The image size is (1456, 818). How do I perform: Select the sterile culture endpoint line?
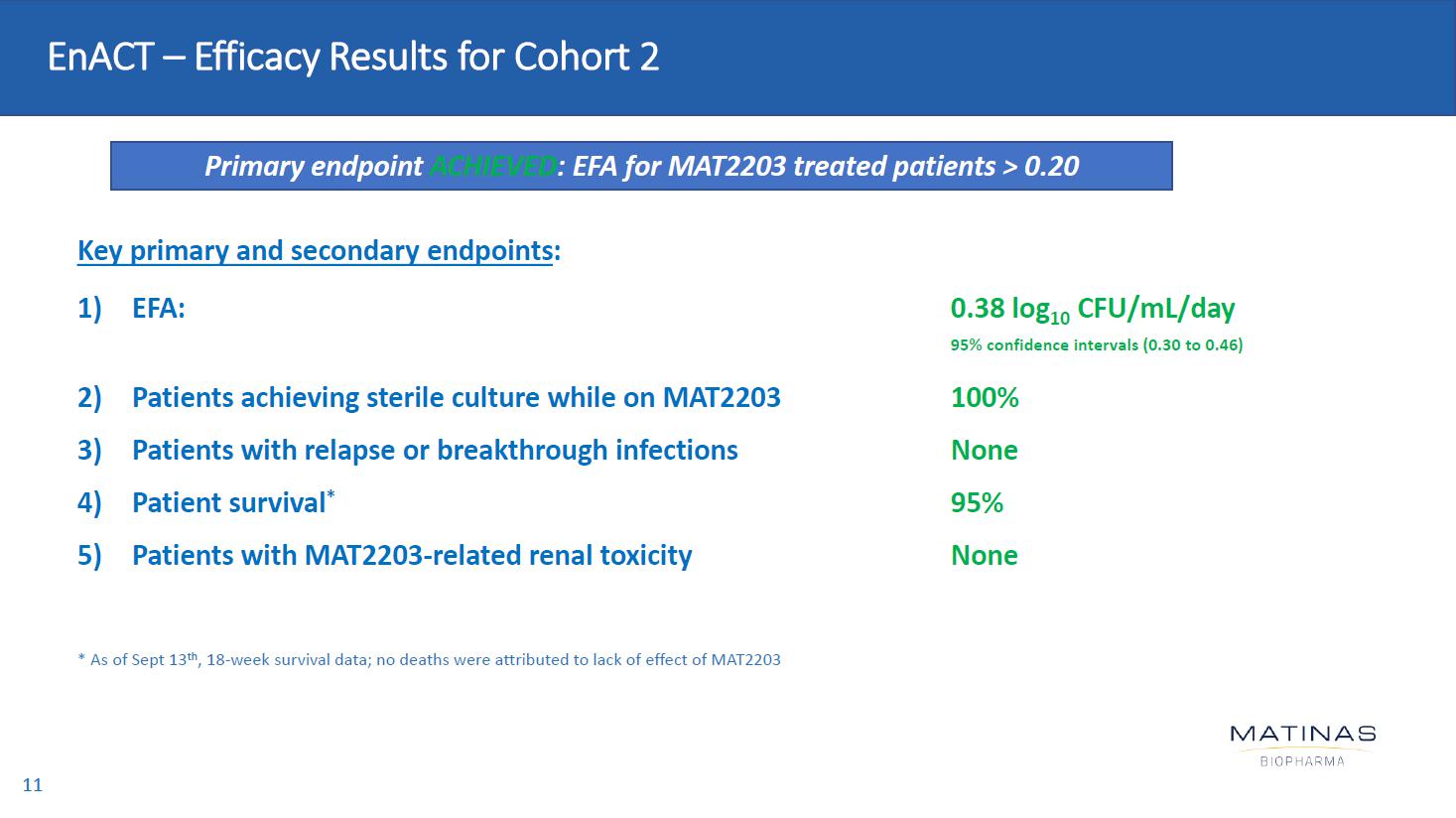(x=456, y=398)
